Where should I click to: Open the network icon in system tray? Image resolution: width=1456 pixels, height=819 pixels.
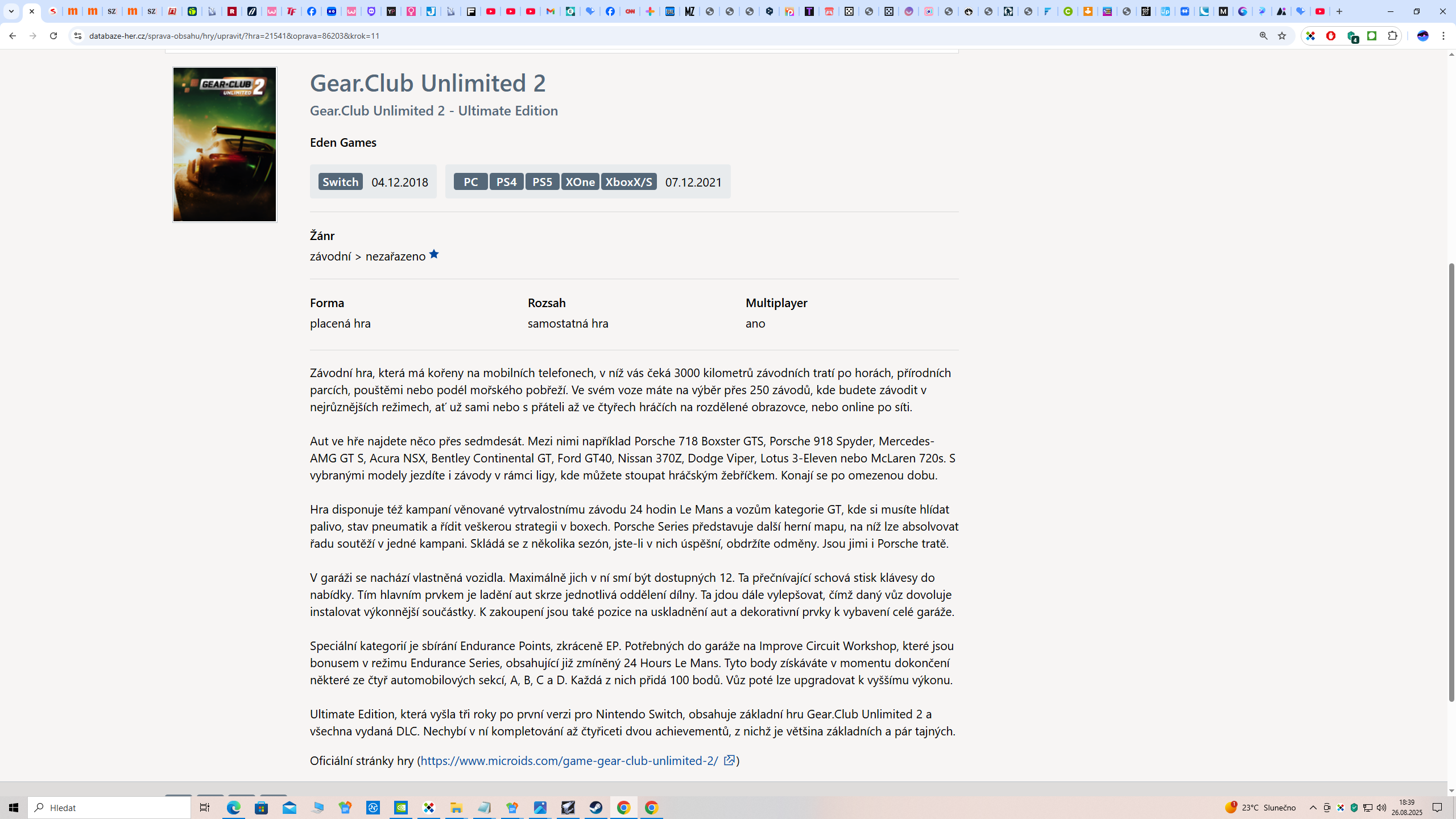click(1368, 808)
